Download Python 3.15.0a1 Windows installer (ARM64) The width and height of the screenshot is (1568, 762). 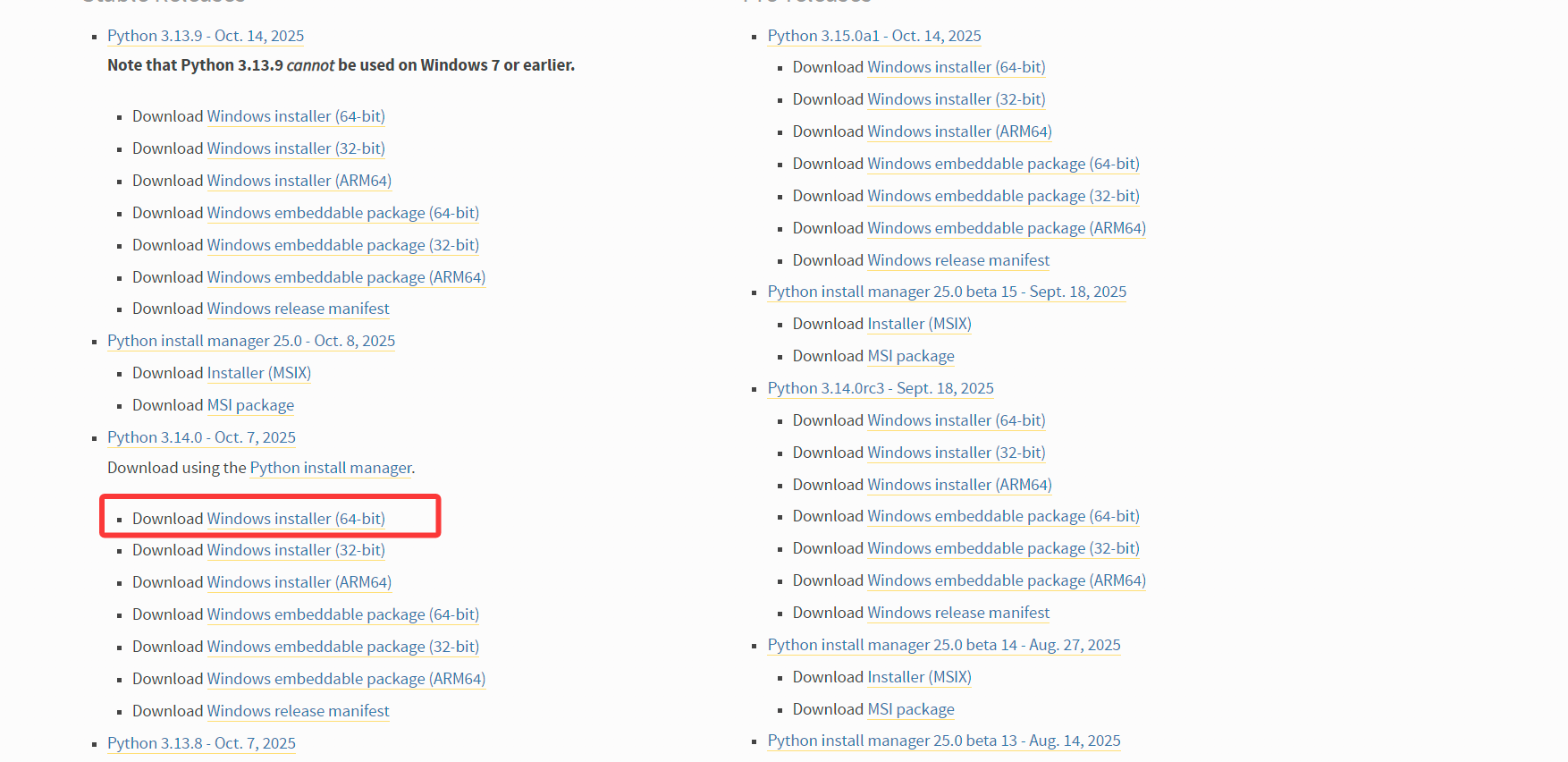pos(960,131)
